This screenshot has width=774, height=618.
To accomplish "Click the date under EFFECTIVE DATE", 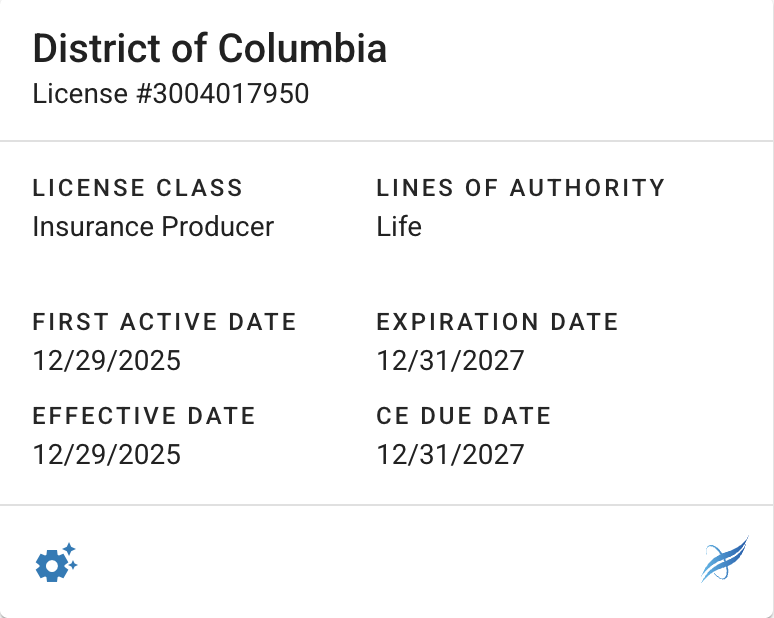I will (x=107, y=455).
